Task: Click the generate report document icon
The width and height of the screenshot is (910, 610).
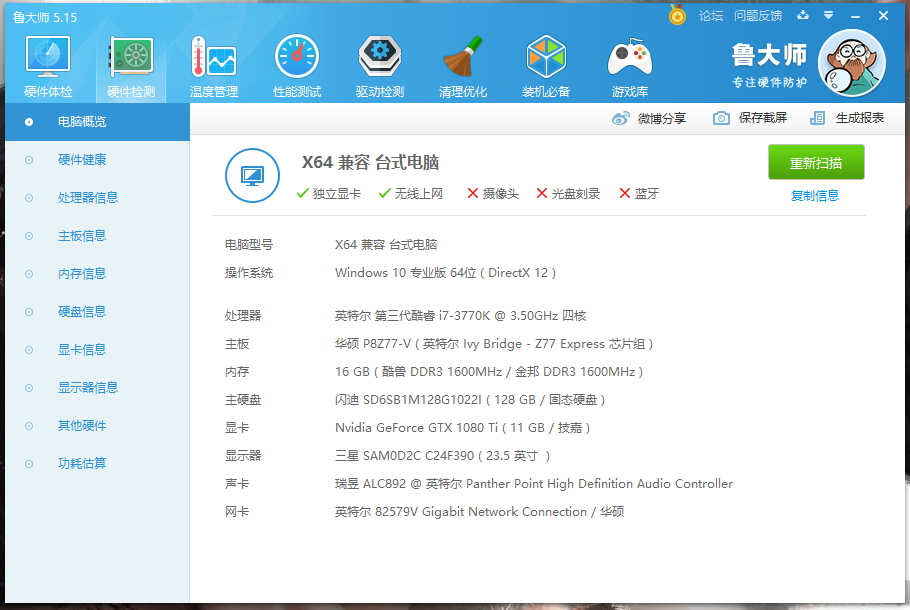Action: click(x=817, y=118)
